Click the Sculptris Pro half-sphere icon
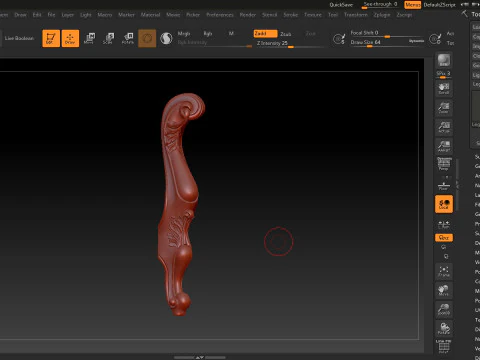Viewport: 480px width, 360px height. click(x=166, y=38)
